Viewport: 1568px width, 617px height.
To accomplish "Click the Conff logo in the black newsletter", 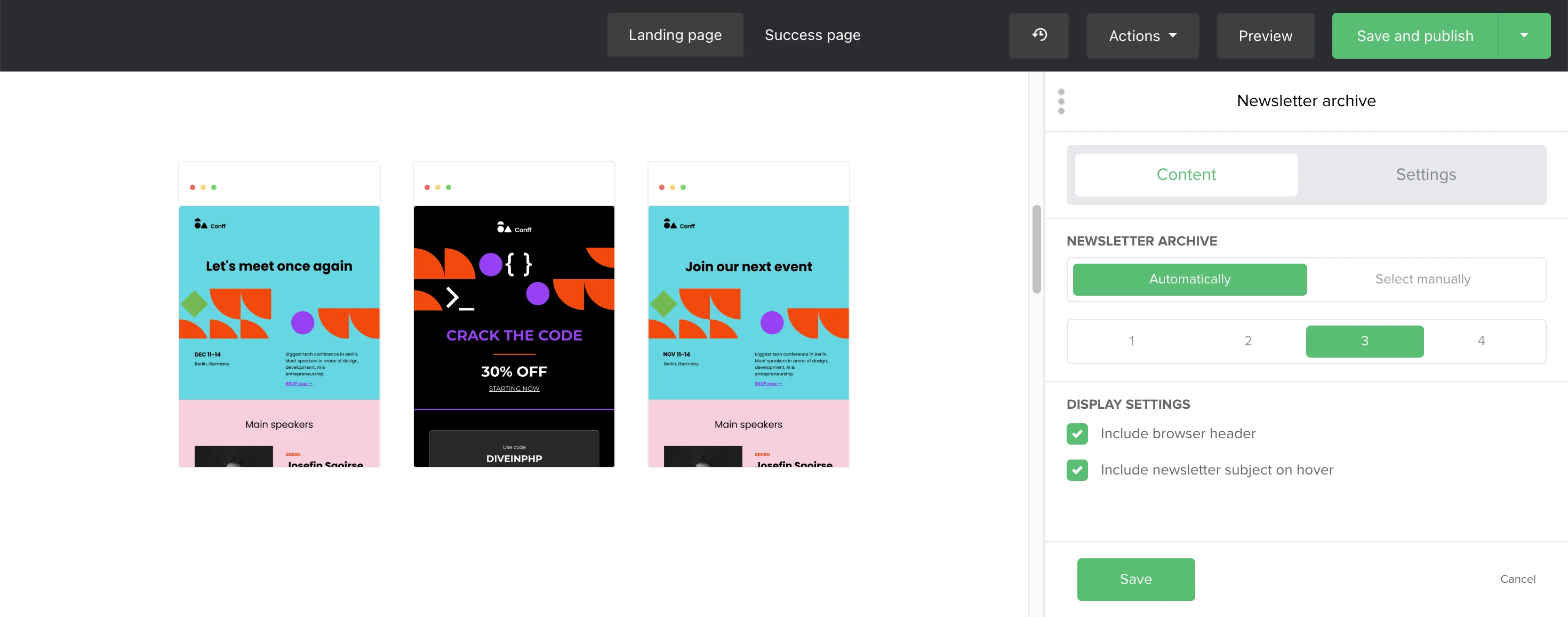I will pyautogui.click(x=514, y=228).
